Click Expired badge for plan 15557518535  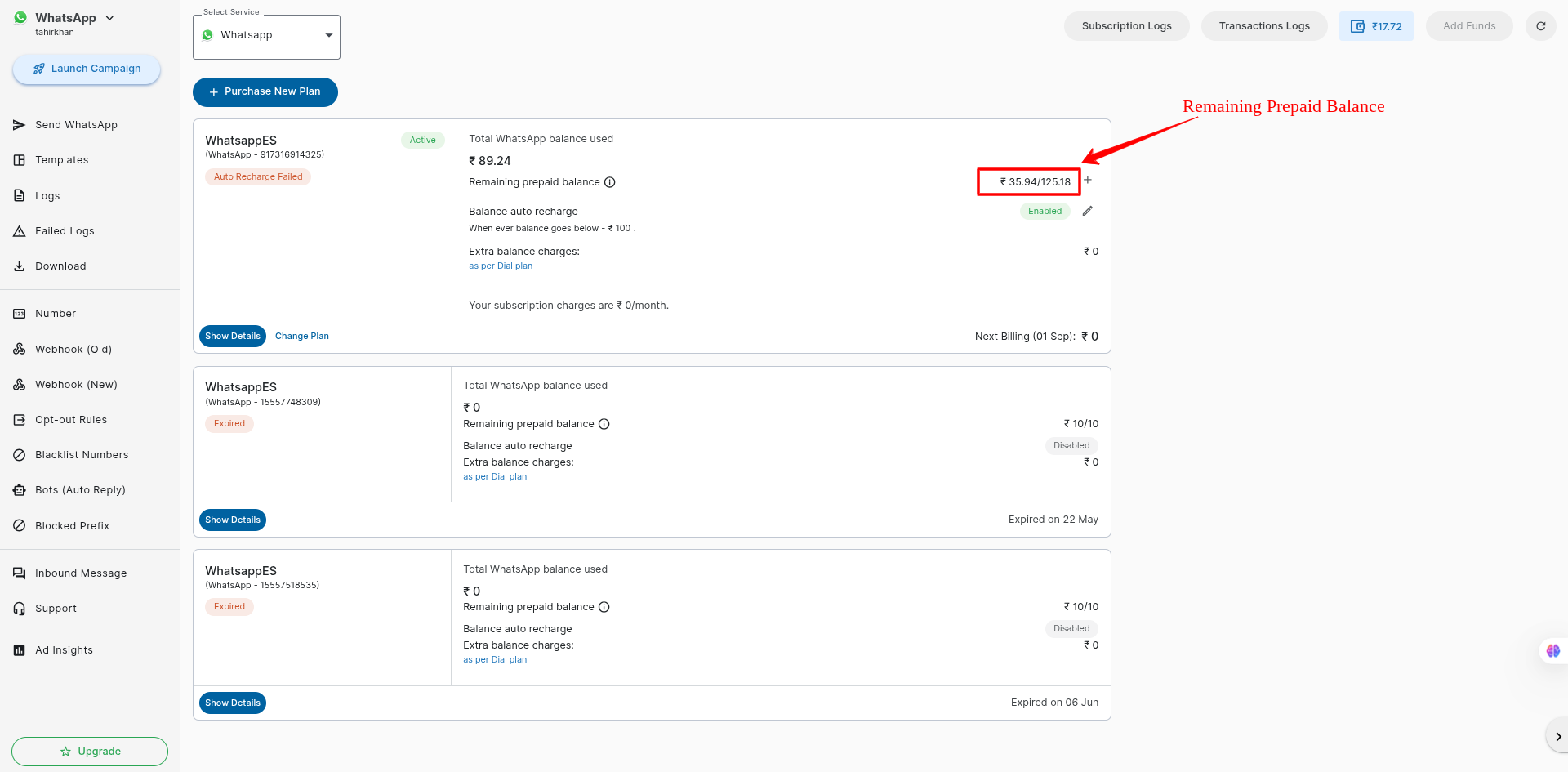pos(229,607)
